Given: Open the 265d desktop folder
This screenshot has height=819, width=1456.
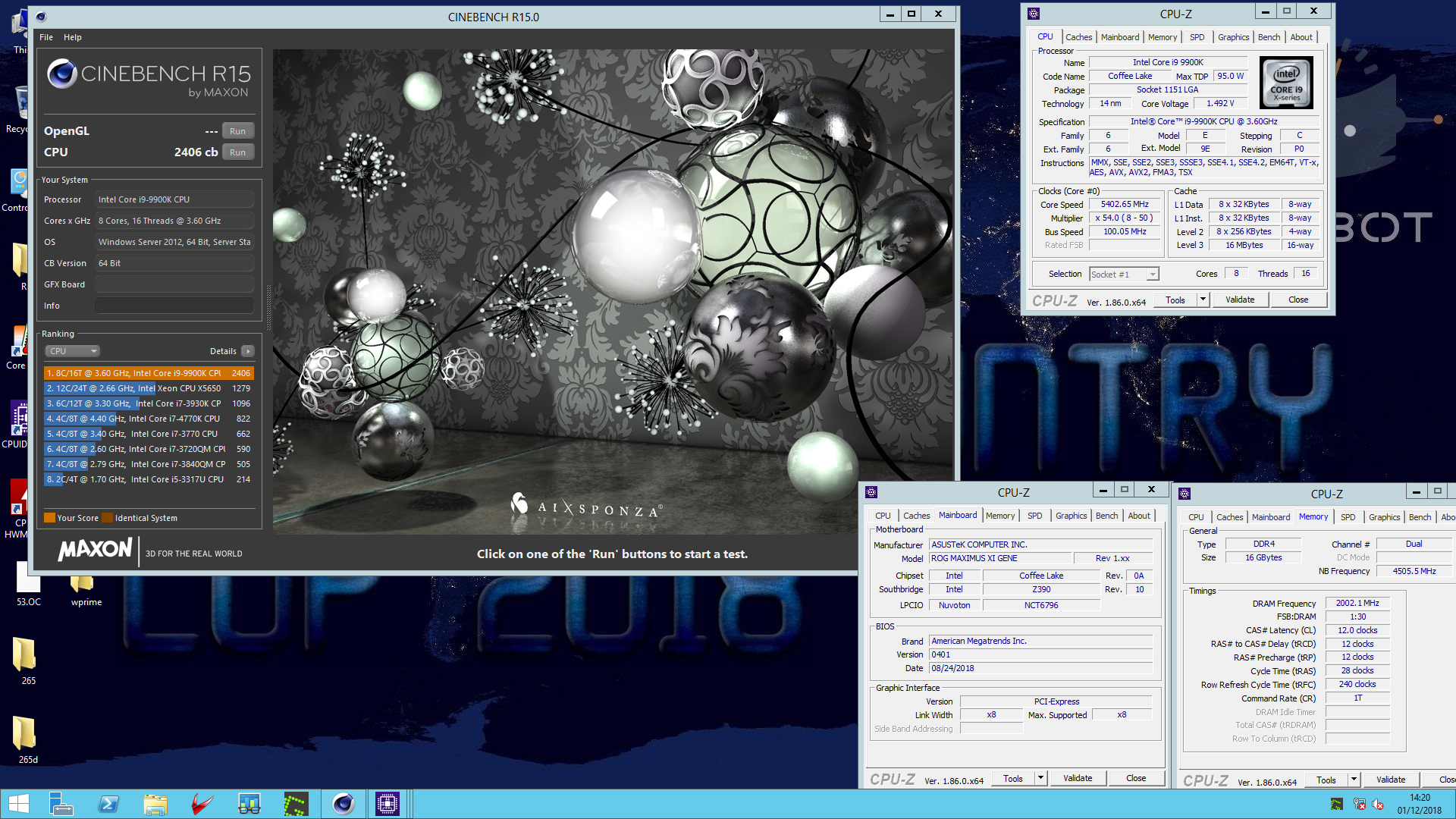Looking at the screenshot, I should (27, 739).
